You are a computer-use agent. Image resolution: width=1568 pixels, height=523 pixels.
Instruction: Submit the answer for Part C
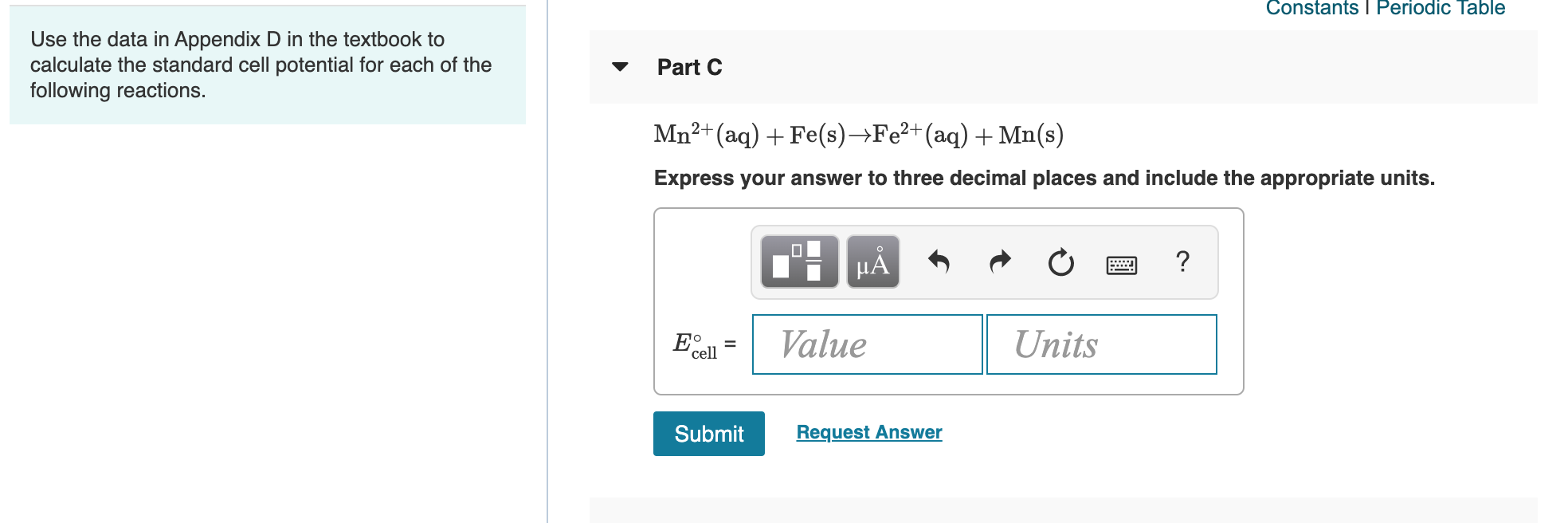pos(708,434)
